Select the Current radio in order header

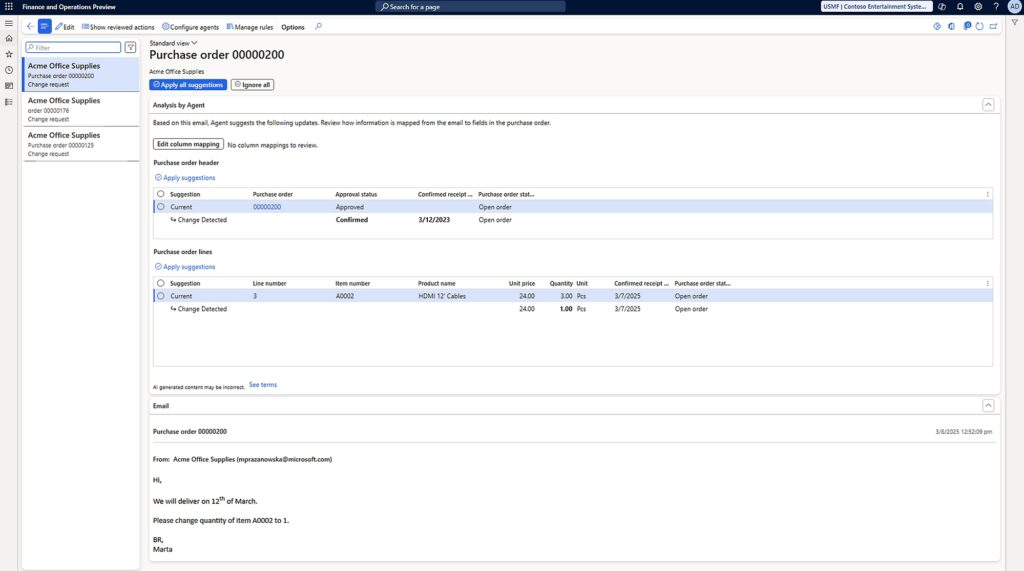point(161,207)
